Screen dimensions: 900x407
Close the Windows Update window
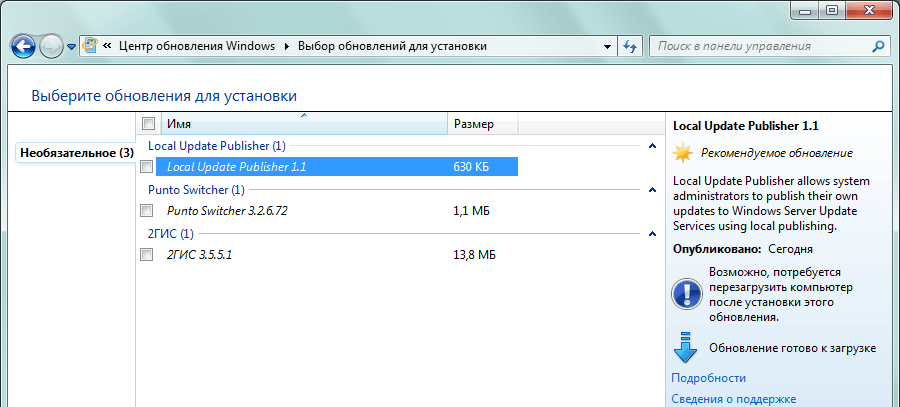click(x=870, y=10)
